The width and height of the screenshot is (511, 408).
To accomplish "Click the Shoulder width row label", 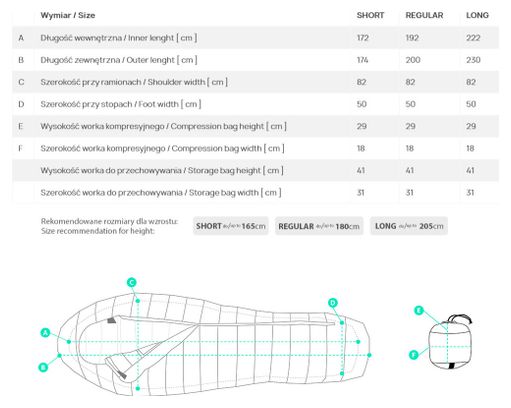I will point(134,82).
